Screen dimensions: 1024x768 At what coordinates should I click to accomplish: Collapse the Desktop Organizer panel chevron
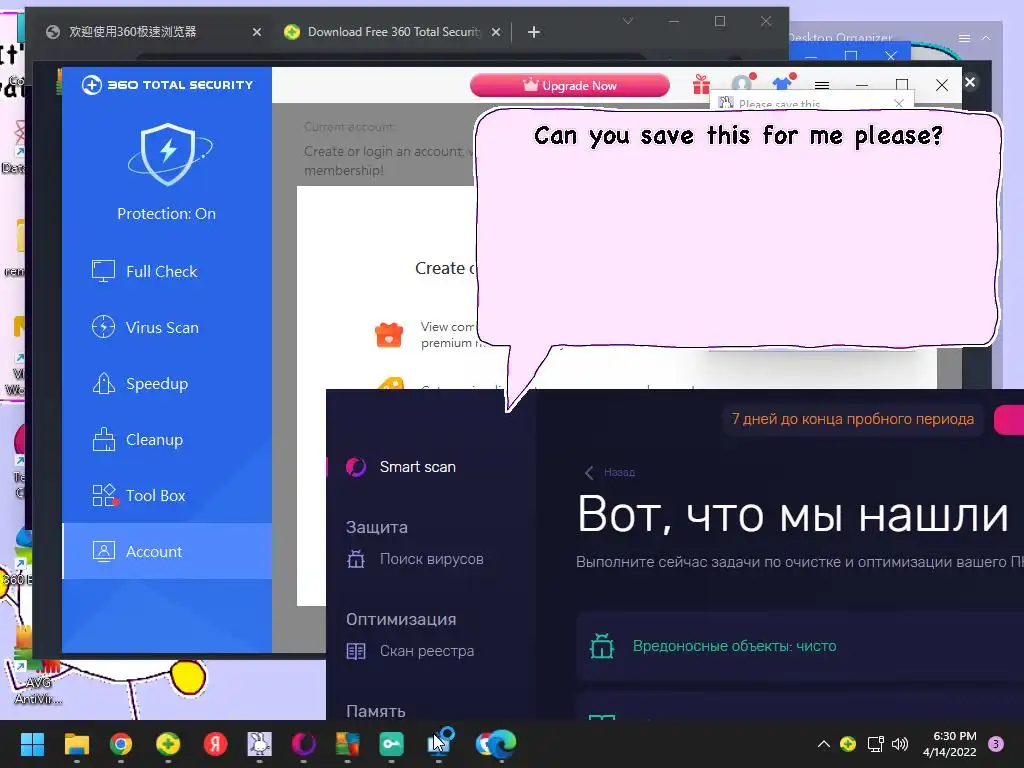(986, 39)
